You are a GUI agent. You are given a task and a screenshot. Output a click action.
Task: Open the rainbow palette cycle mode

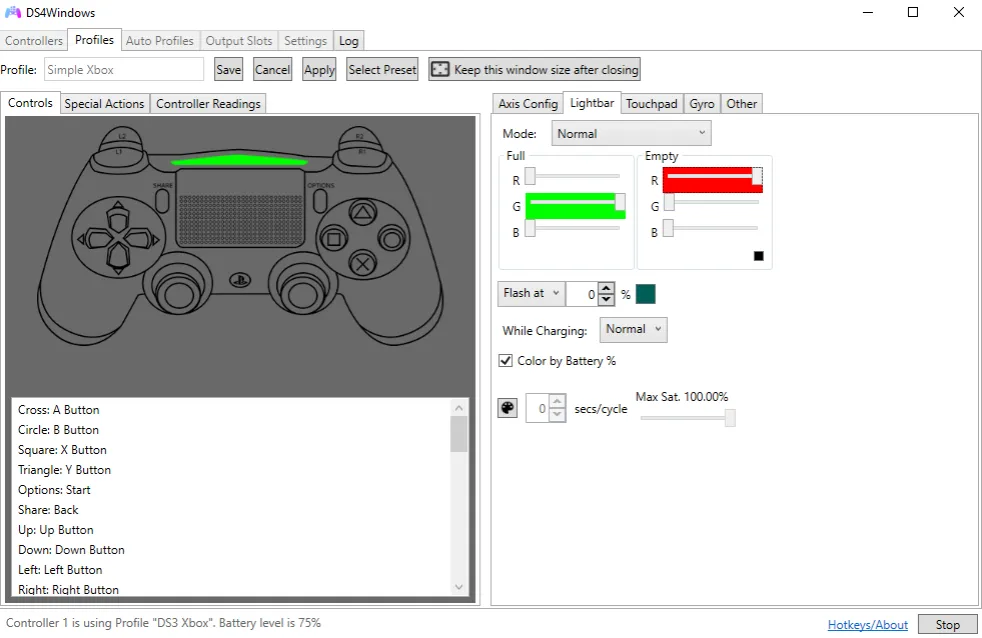click(x=507, y=407)
